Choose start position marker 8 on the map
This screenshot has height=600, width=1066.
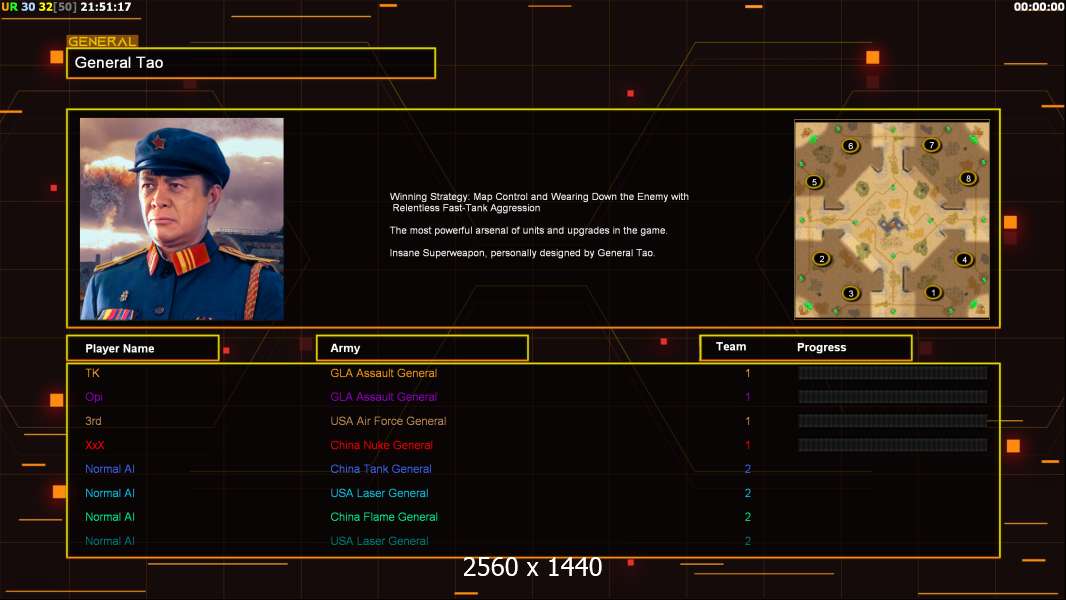click(968, 178)
